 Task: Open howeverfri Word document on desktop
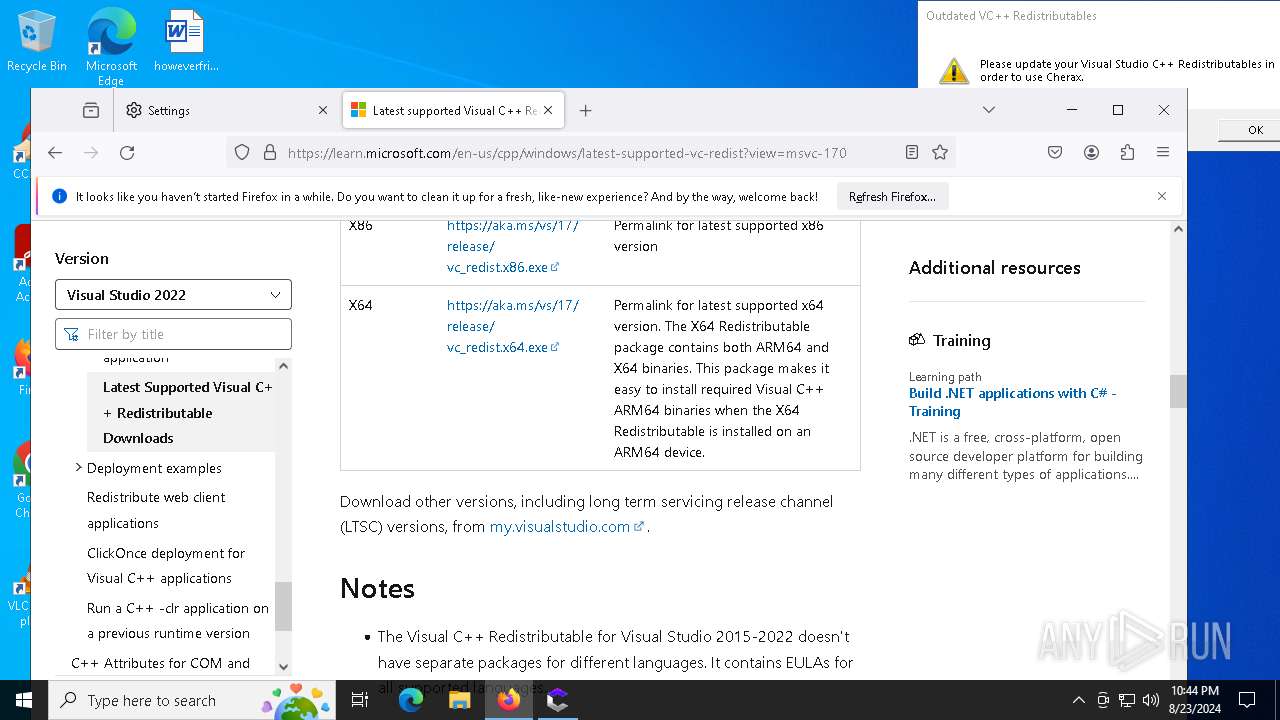[x=186, y=41]
